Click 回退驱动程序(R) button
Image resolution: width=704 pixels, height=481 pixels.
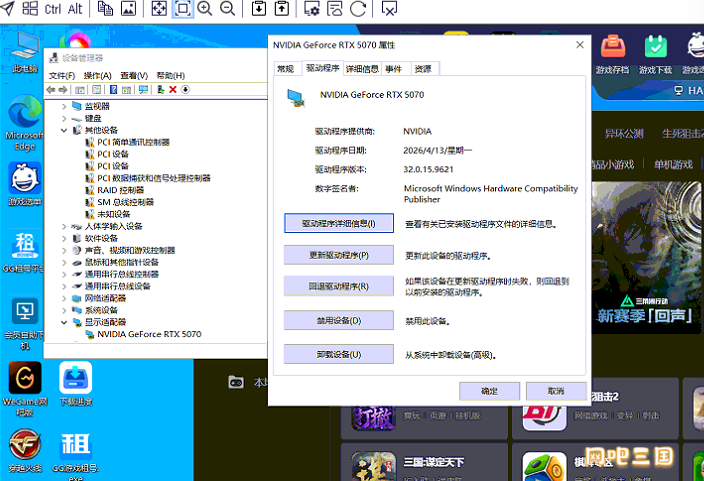click(339, 286)
